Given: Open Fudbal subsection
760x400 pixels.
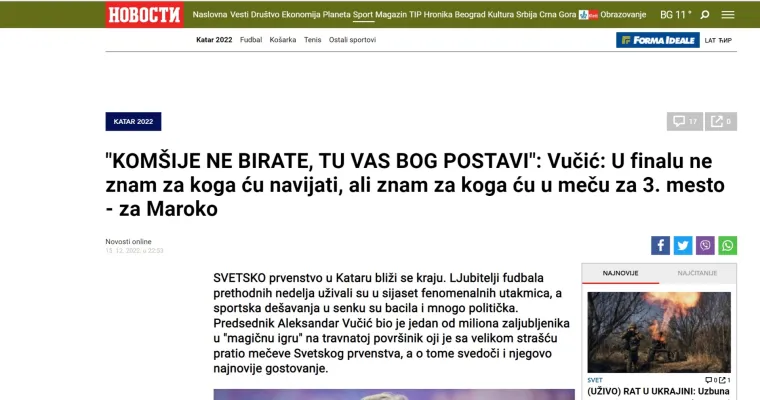Looking at the screenshot, I should [x=251, y=40].
